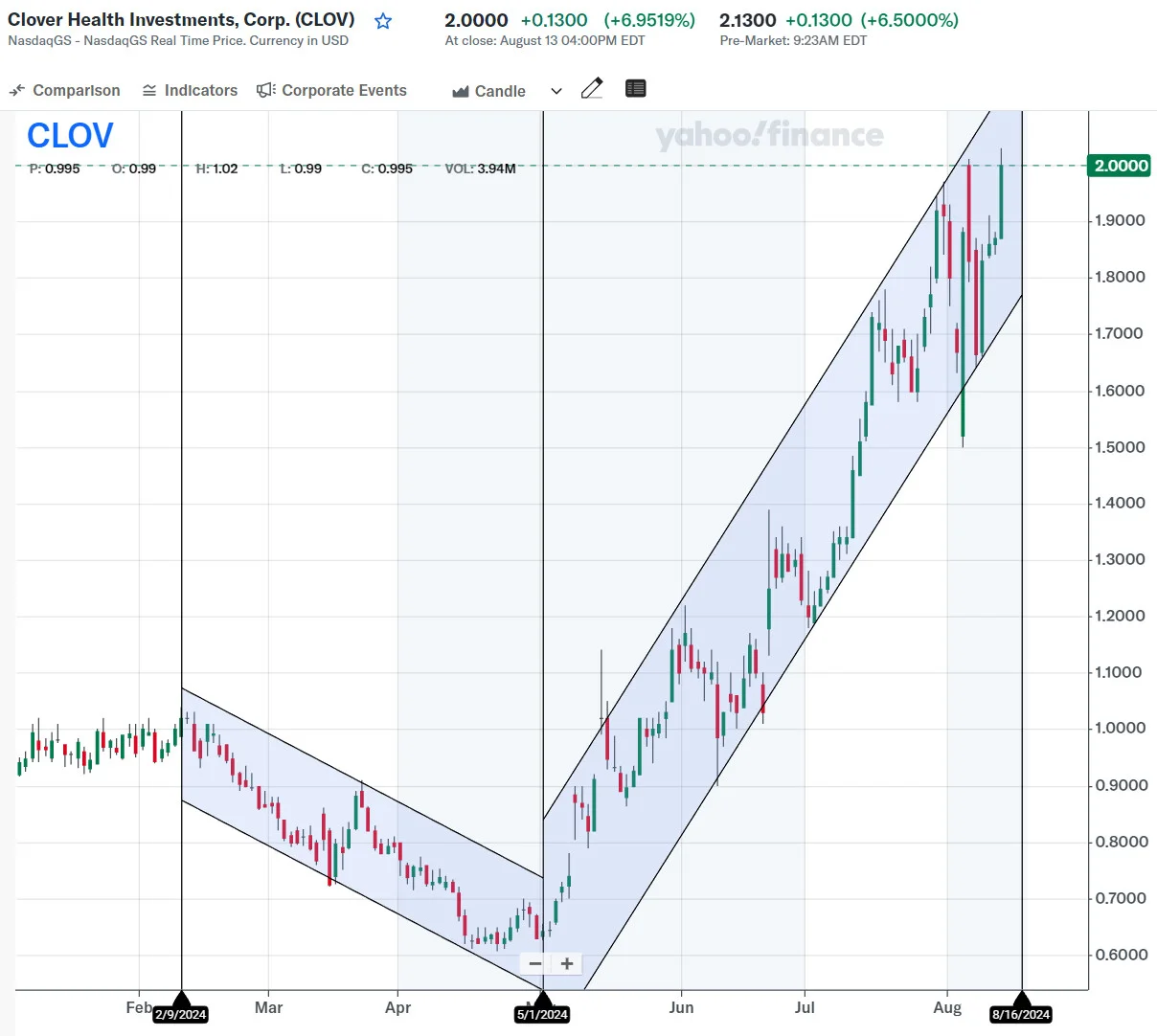Expand the chart type chevron dropdown
The image size is (1157, 1036).
pyautogui.click(x=556, y=91)
